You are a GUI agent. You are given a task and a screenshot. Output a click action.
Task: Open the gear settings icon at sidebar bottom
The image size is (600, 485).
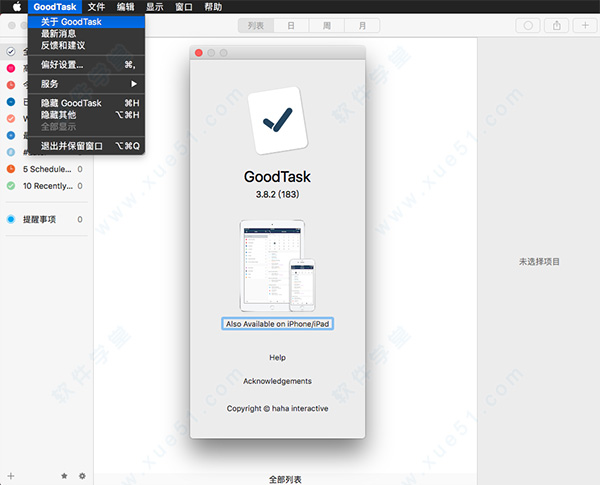(x=82, y=476)
